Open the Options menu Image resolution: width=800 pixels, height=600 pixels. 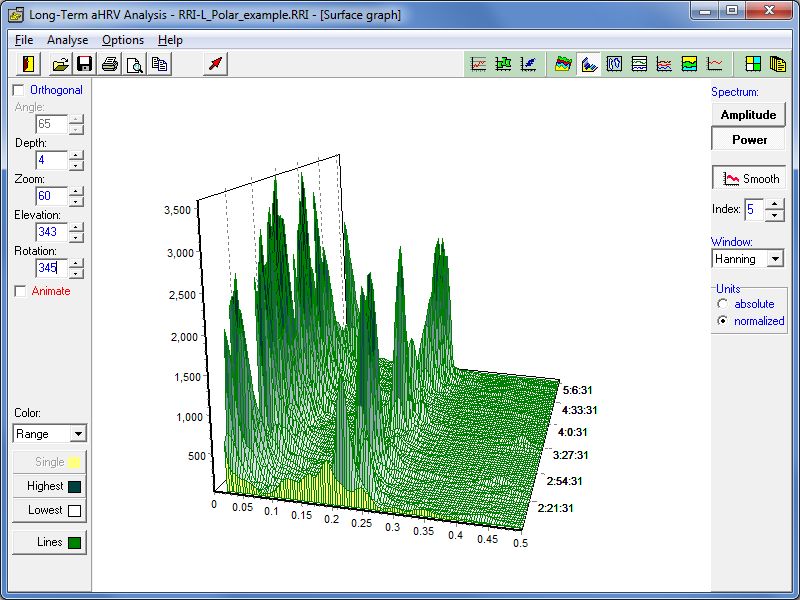pos(123,40)
